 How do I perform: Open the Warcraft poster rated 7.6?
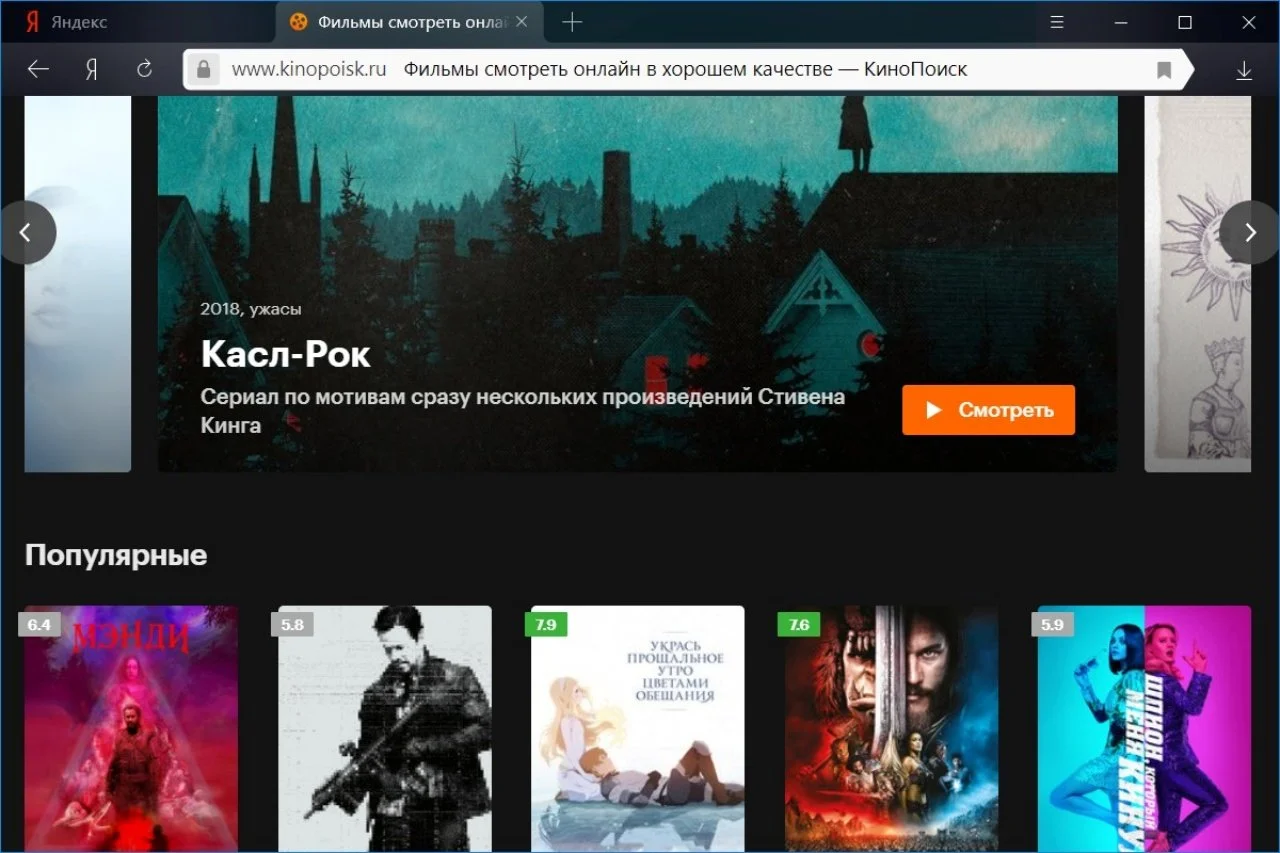click(x=892, y=728)
